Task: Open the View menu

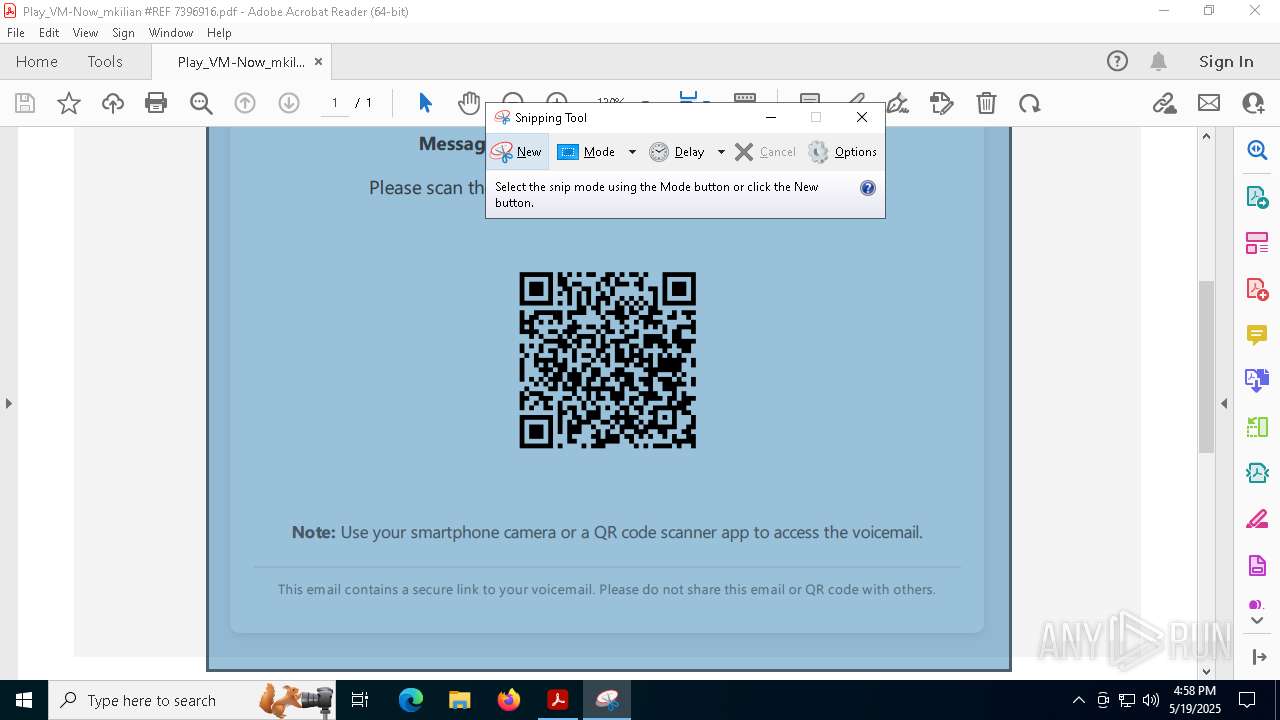Action: pyautogui.click(x=85, y=32)
